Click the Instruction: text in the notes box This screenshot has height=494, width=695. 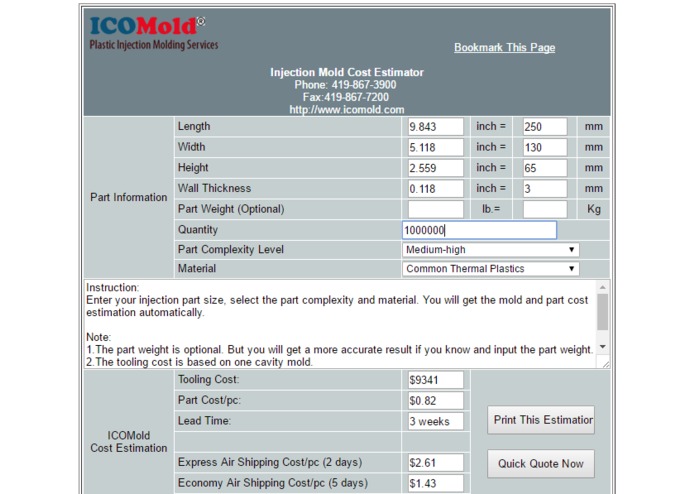(113, 288)
